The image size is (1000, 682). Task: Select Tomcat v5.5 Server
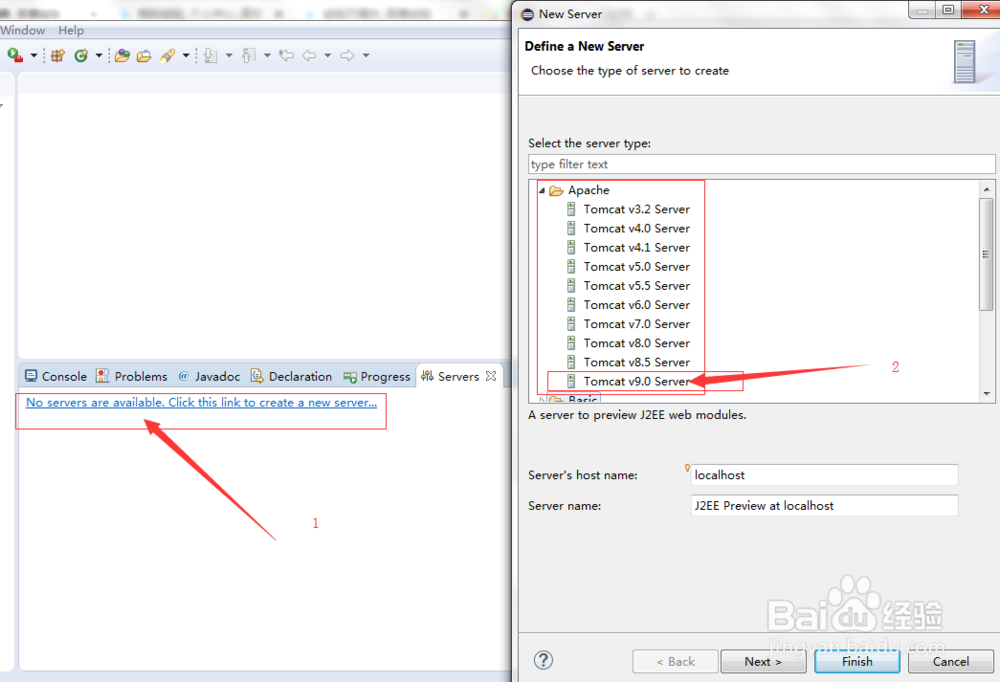click(636, 286)
